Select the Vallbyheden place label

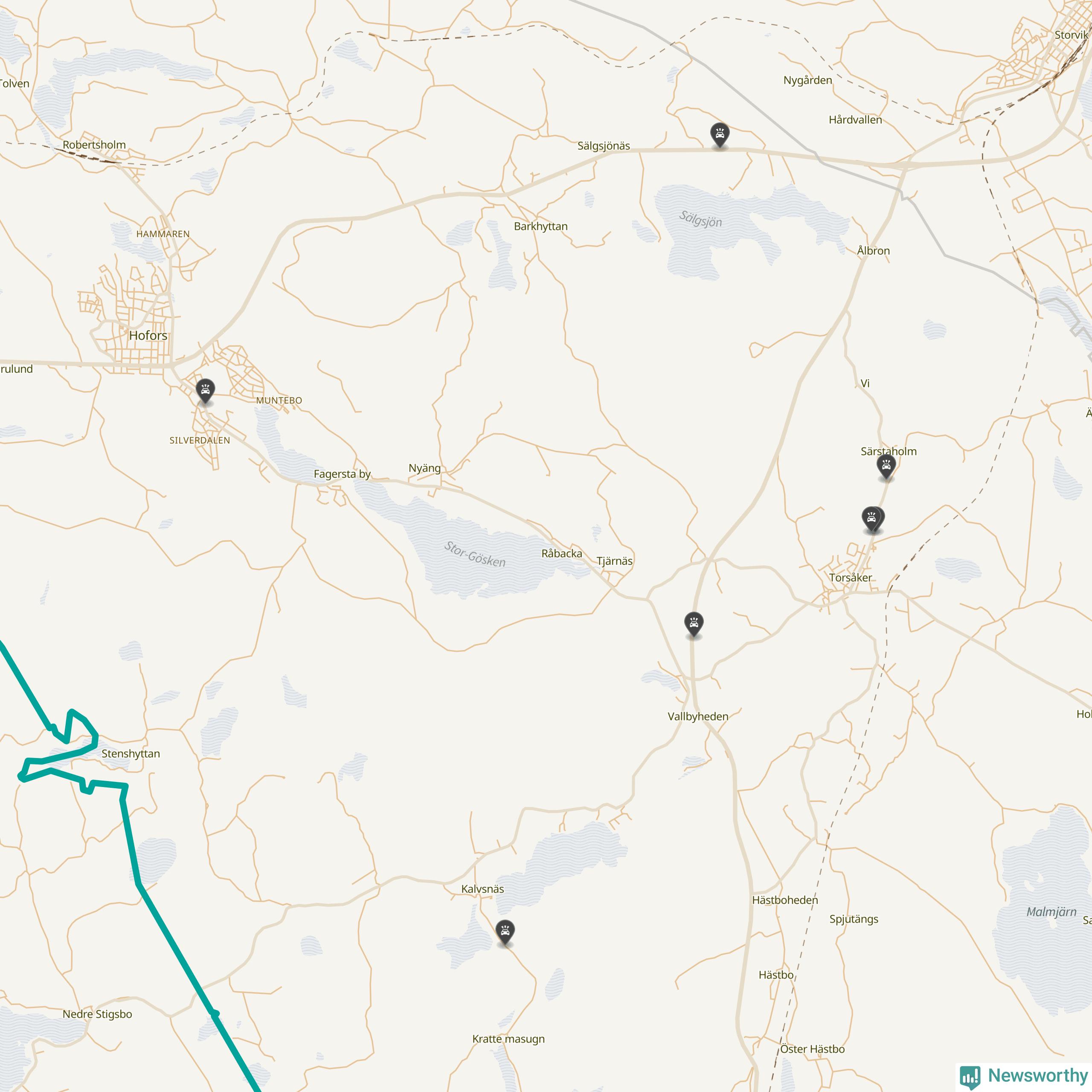click(697, 716)
